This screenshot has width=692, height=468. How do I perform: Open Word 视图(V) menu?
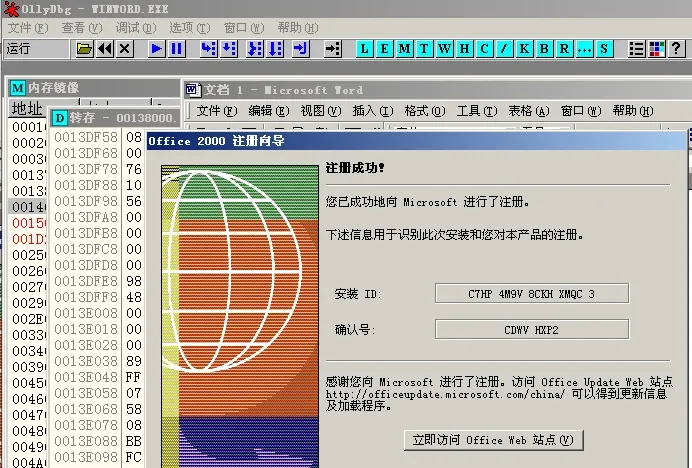click(x=321, y=111)
